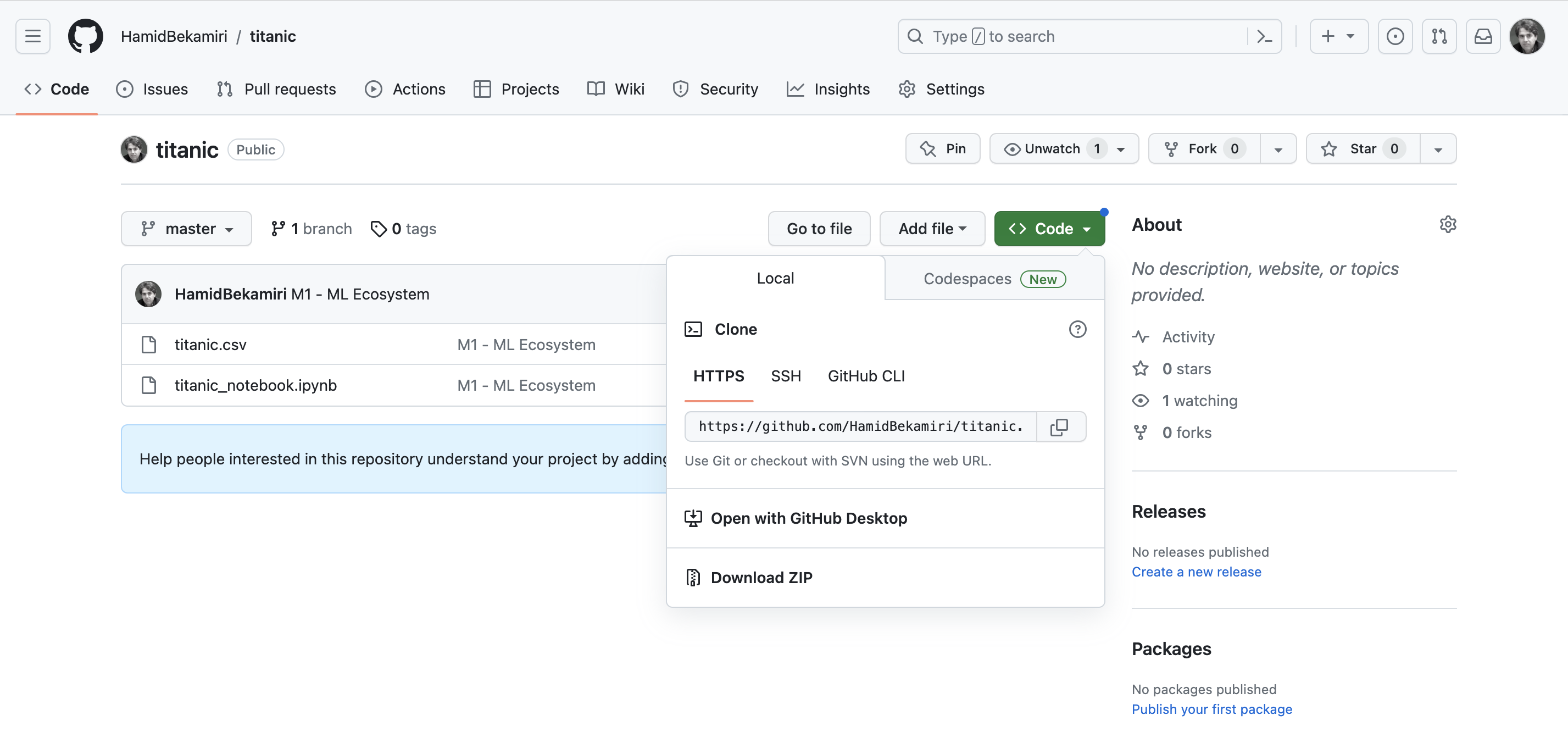
Task: Pin the titanic repository
Action: coord(943,149)
